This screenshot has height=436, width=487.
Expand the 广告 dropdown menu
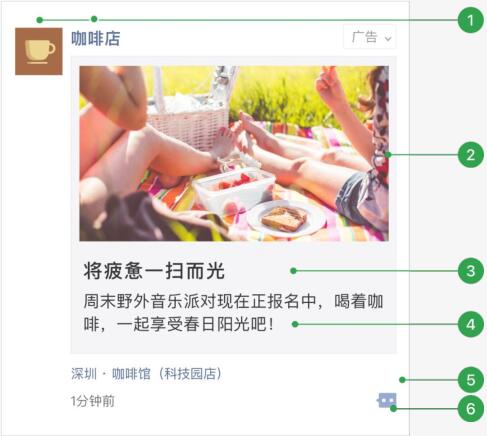(x=370, y=37)
